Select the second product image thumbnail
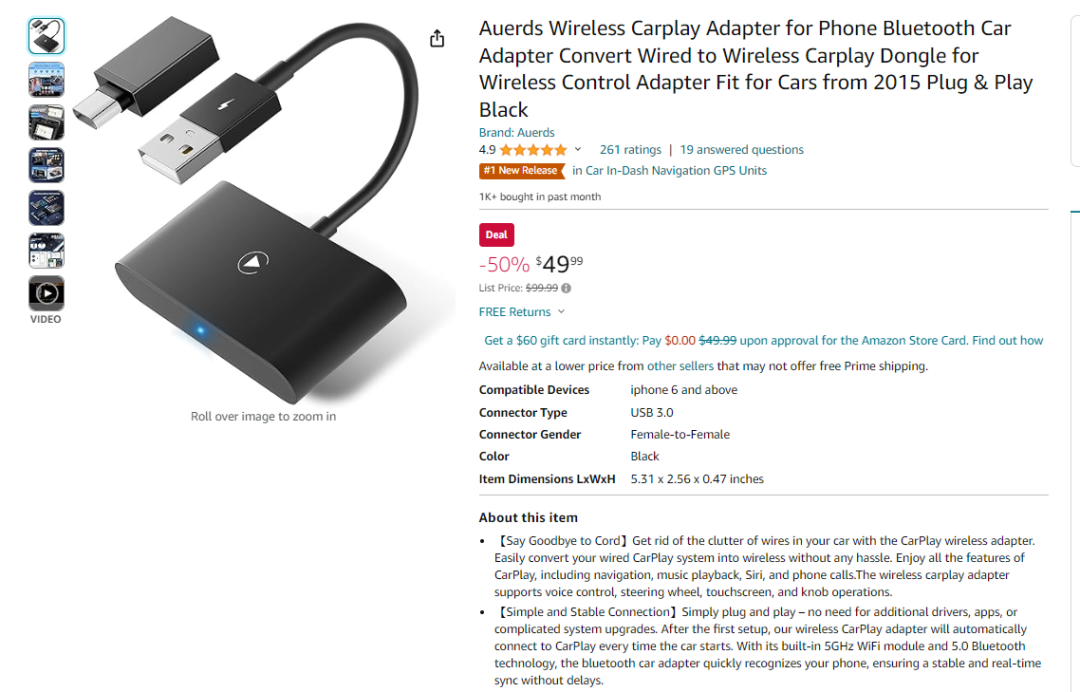1080x692 pixels. (x=46, y=79)
